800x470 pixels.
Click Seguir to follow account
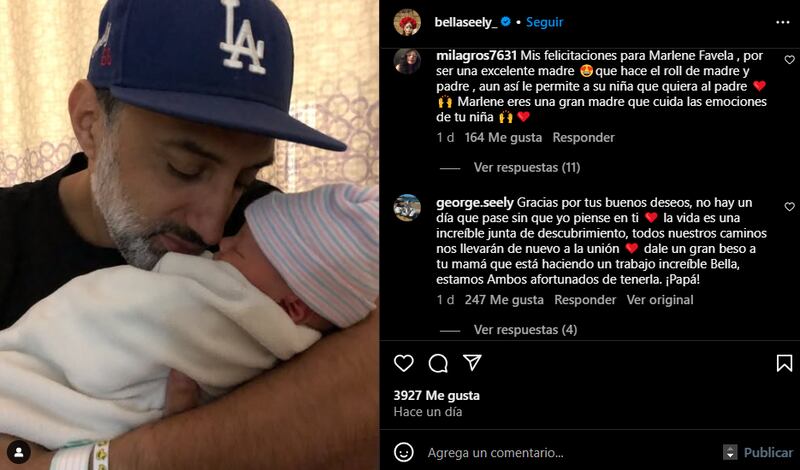click(x=544, y=22)
